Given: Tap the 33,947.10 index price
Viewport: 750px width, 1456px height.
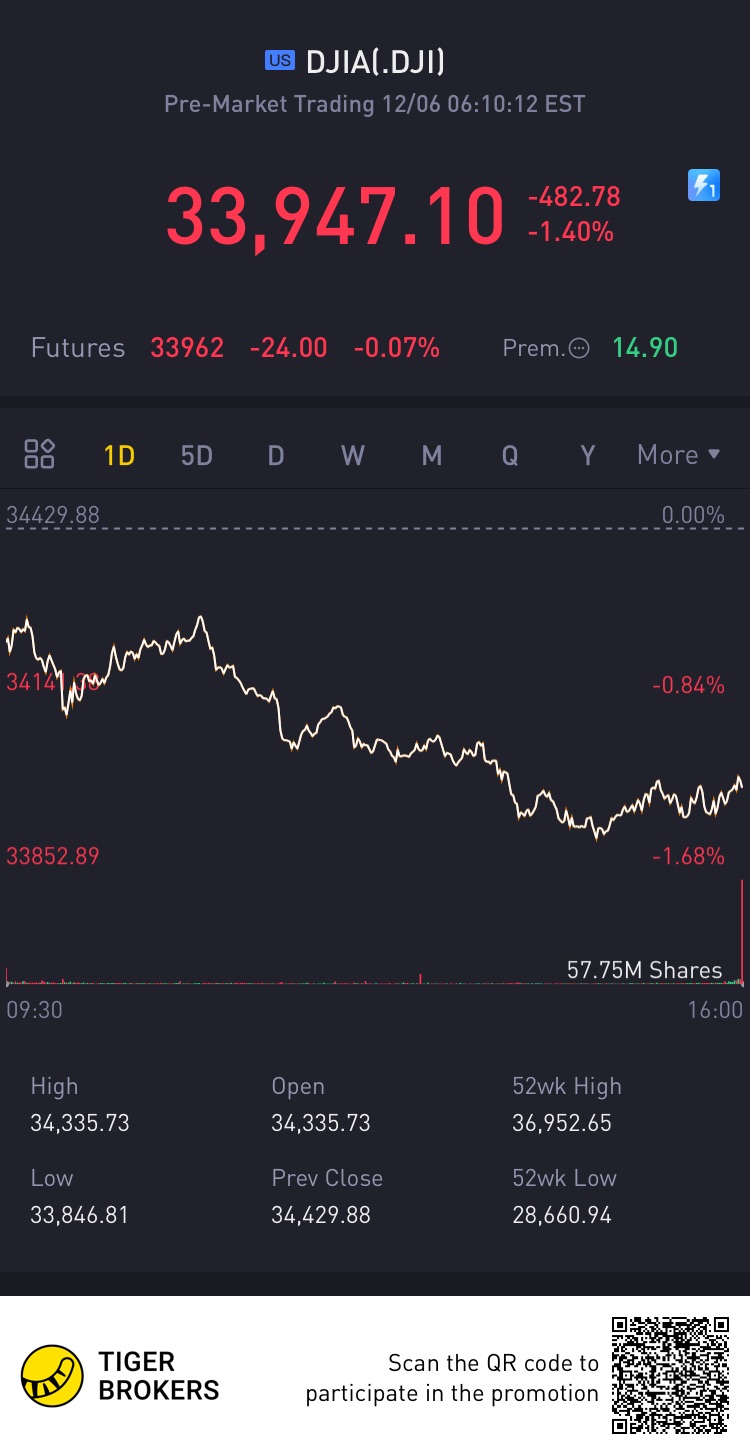Looking at the screenshot, I should coord(335,217).
